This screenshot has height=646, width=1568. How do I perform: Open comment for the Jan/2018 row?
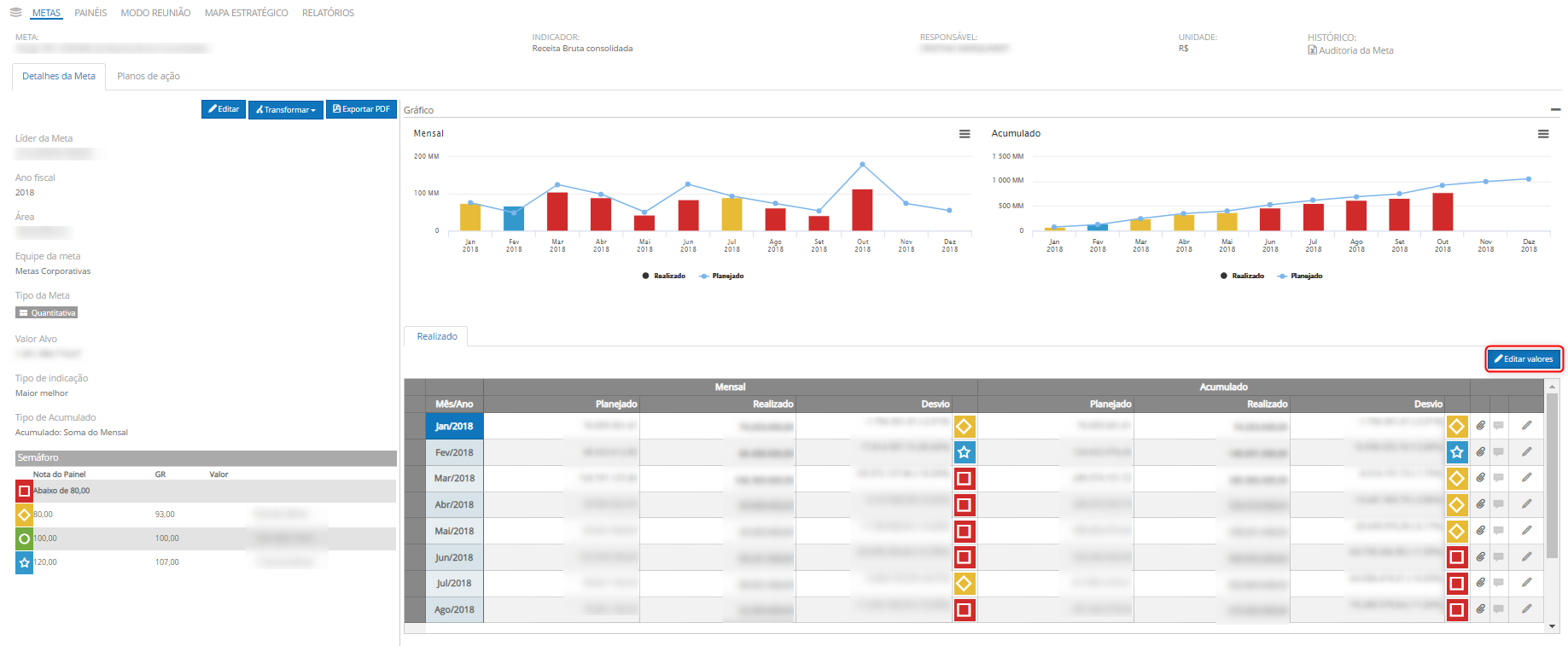(x=1499, y=426)
